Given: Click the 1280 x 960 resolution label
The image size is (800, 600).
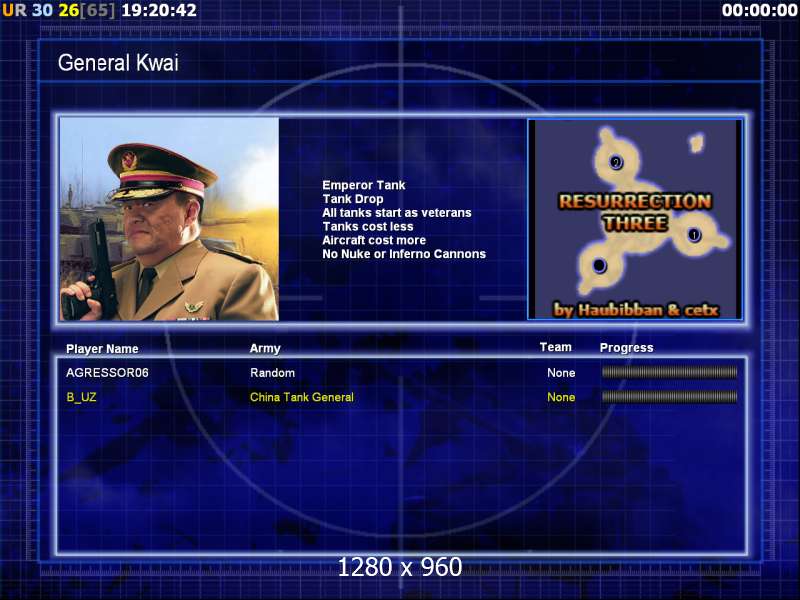Looking at the screenshot, I should tap(400, 567).
